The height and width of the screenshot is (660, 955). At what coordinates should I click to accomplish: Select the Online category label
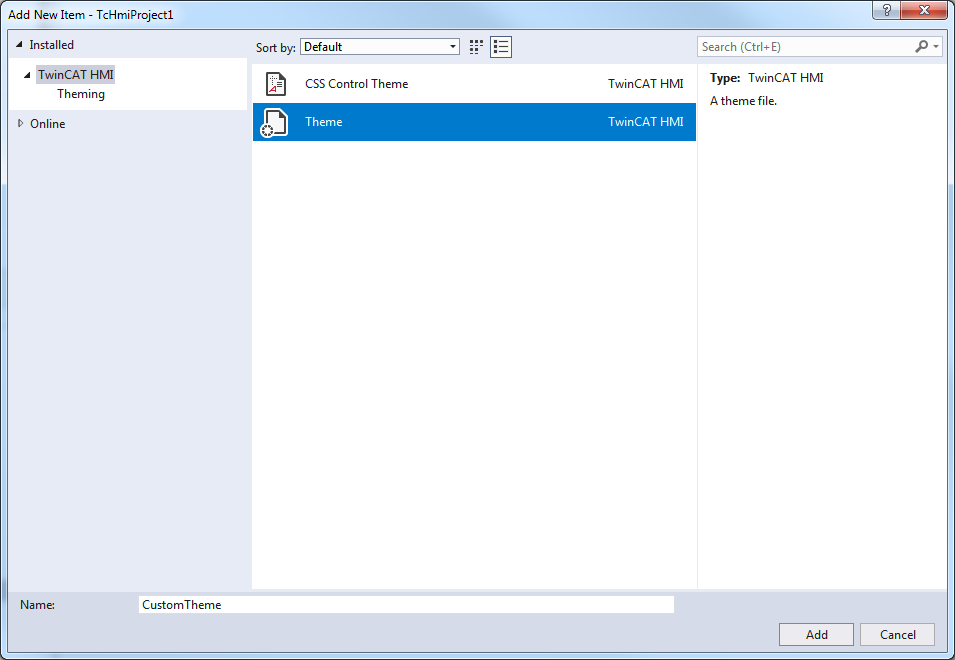(x=48, y=124)
